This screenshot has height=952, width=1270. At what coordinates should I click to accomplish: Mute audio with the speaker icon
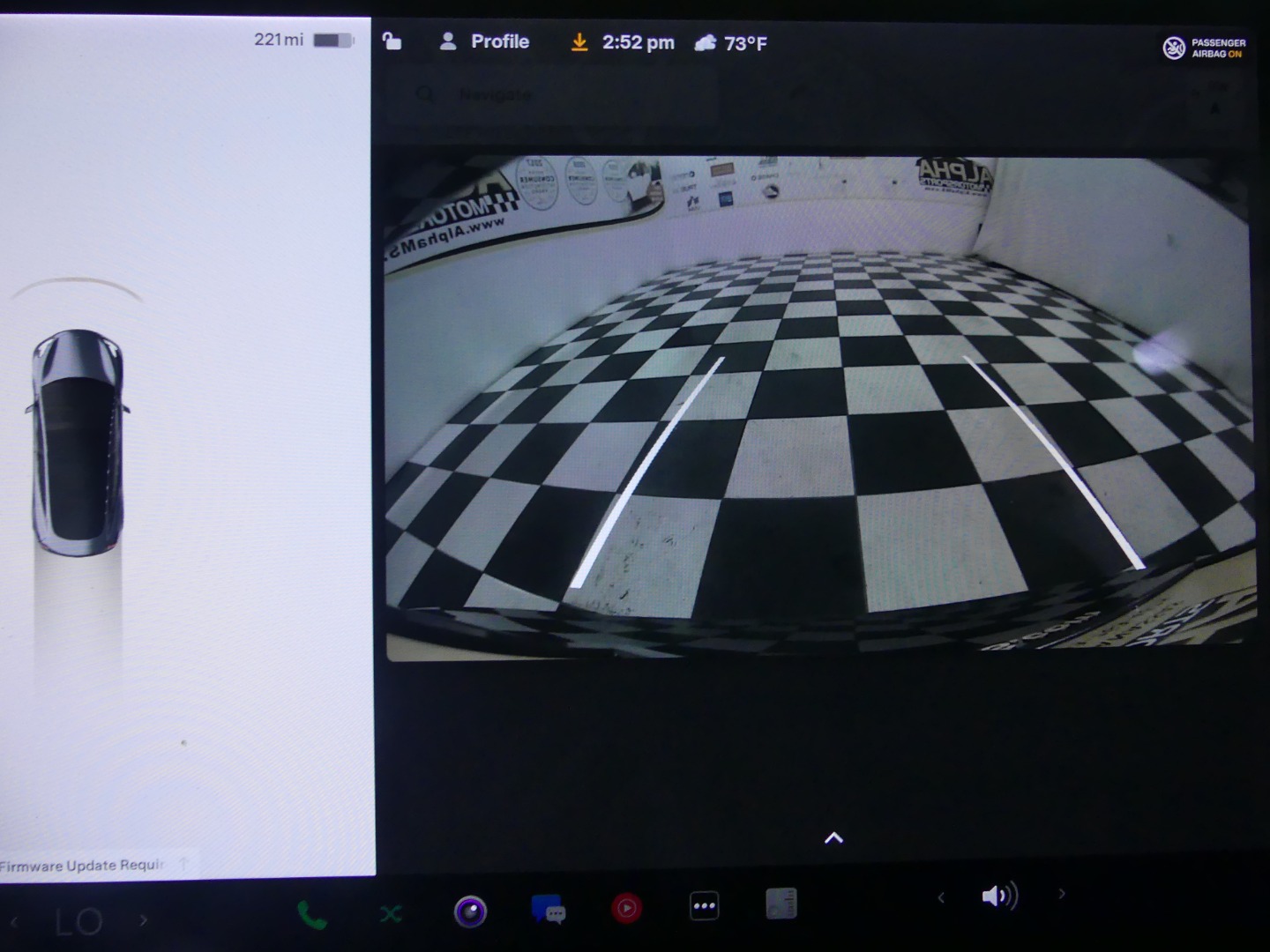pos(999,896)
